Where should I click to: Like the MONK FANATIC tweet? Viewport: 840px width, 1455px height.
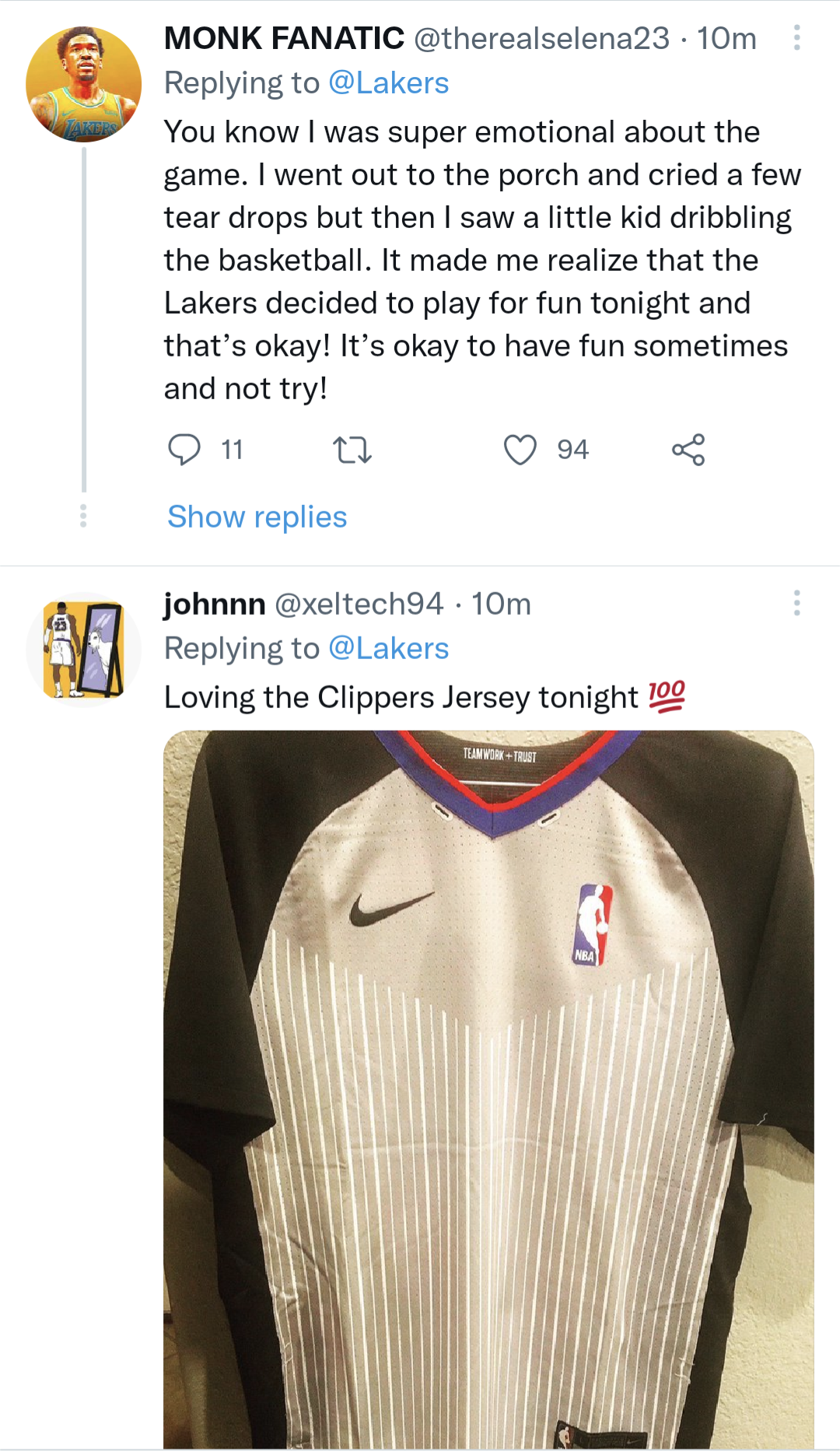coord(520,450)
